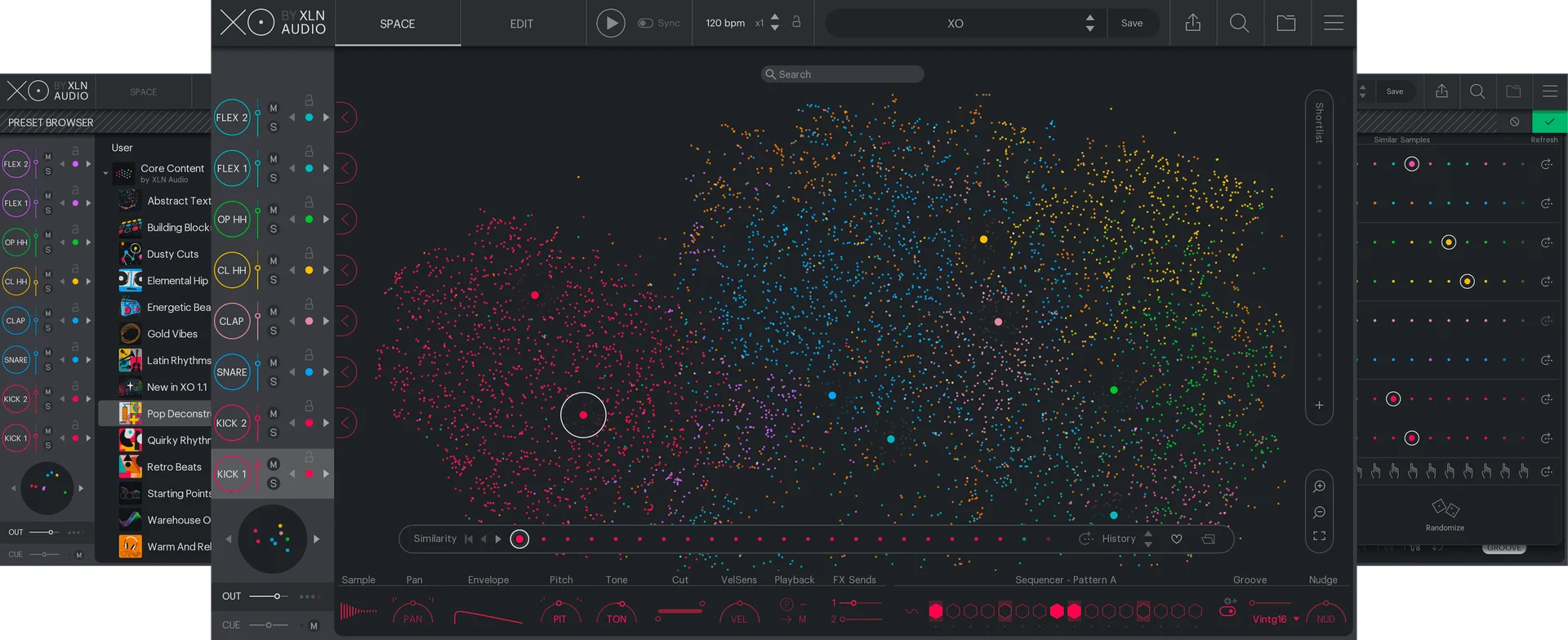Select the Dusty Cuts preset
Screen dimensions: 1568x640
pos(172,254)
